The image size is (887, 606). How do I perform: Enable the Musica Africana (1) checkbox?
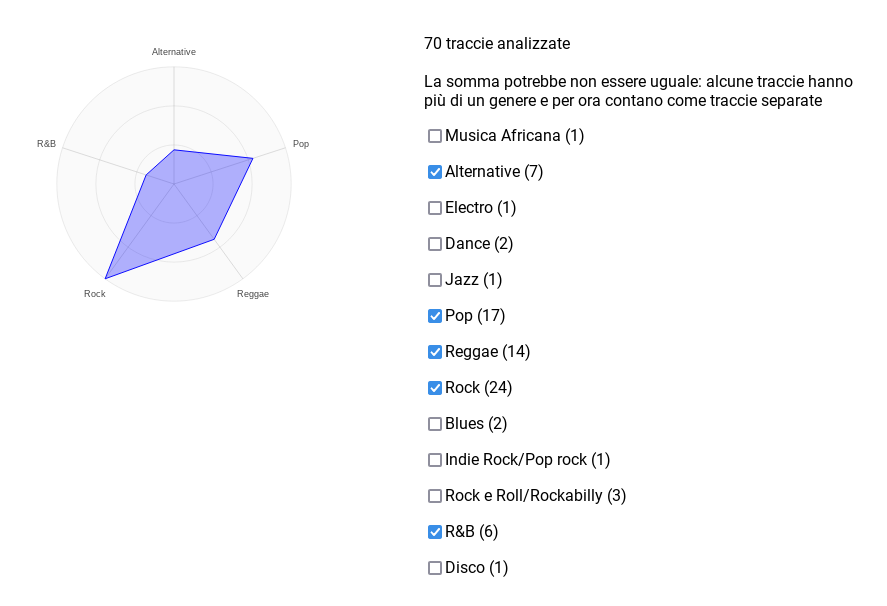point(434,135)
